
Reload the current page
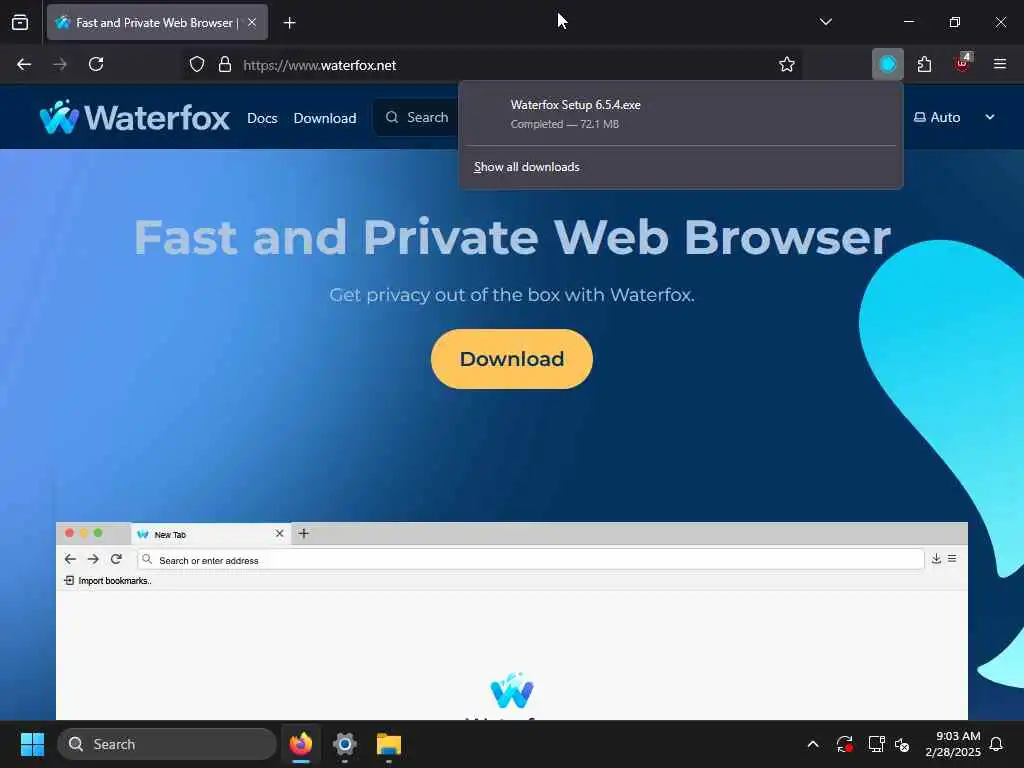pos(96,64)
